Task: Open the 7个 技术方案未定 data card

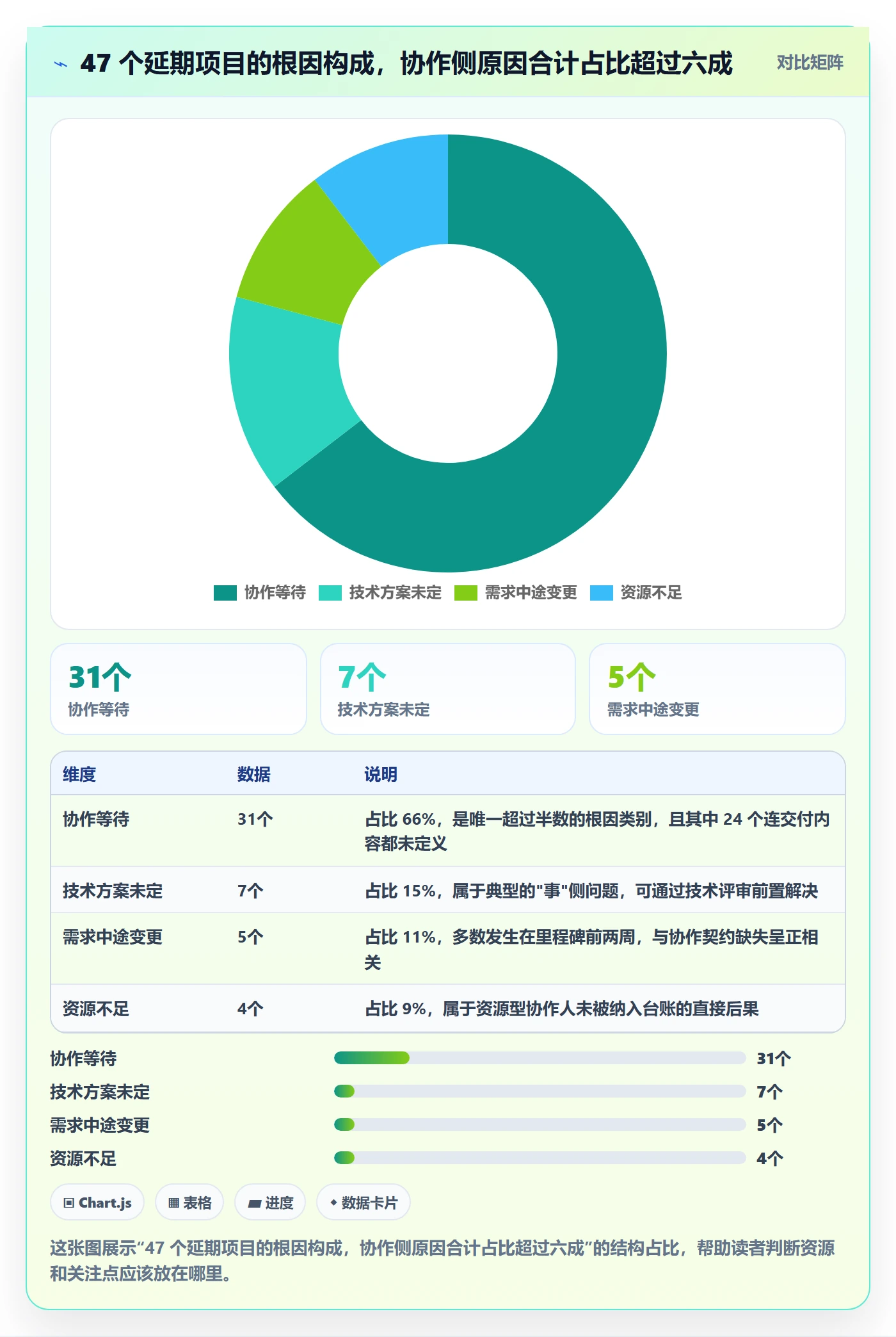Action: 448,689
